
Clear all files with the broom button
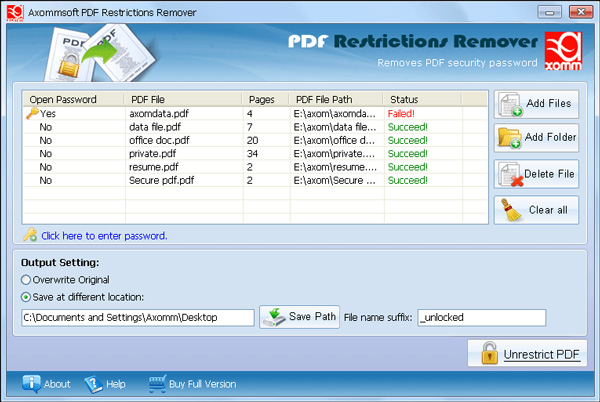tap(536, 210)
